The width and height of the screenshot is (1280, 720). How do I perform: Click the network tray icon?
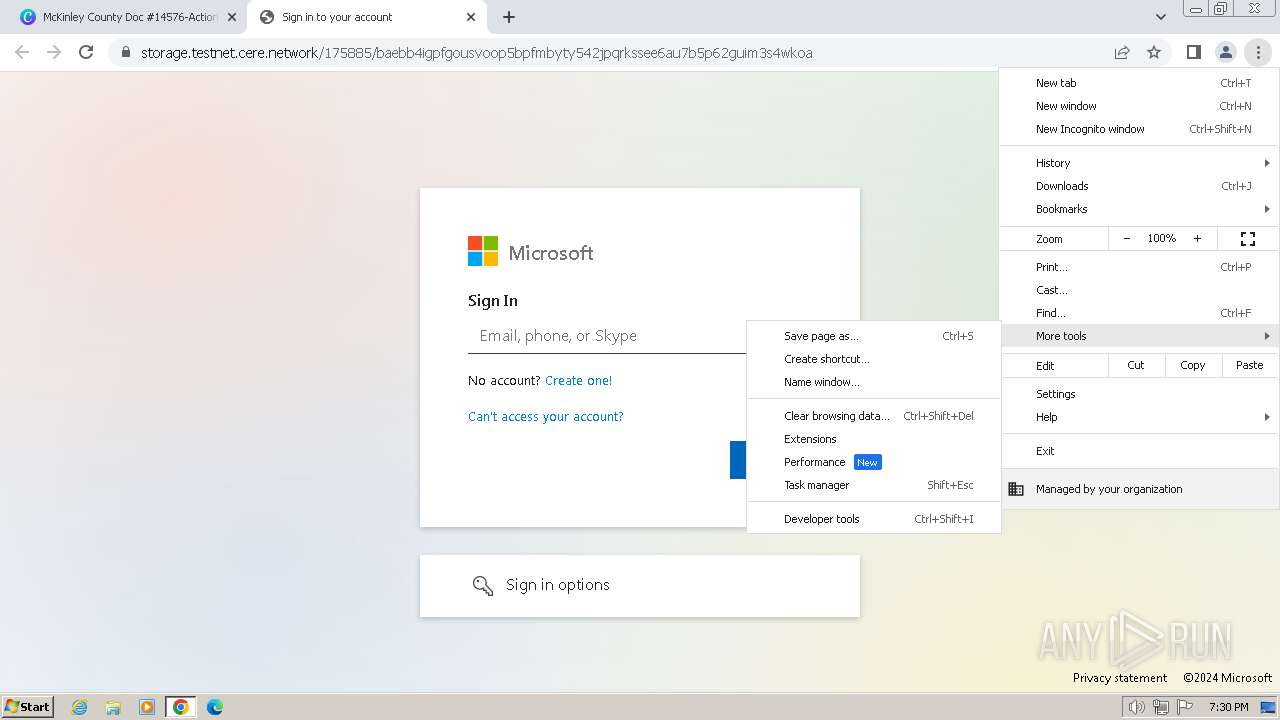tap(1161, 707)
